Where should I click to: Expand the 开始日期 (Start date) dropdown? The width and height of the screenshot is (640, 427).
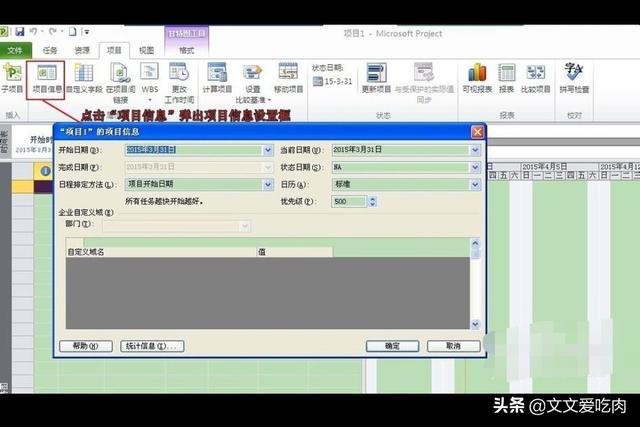pos(267,150)
